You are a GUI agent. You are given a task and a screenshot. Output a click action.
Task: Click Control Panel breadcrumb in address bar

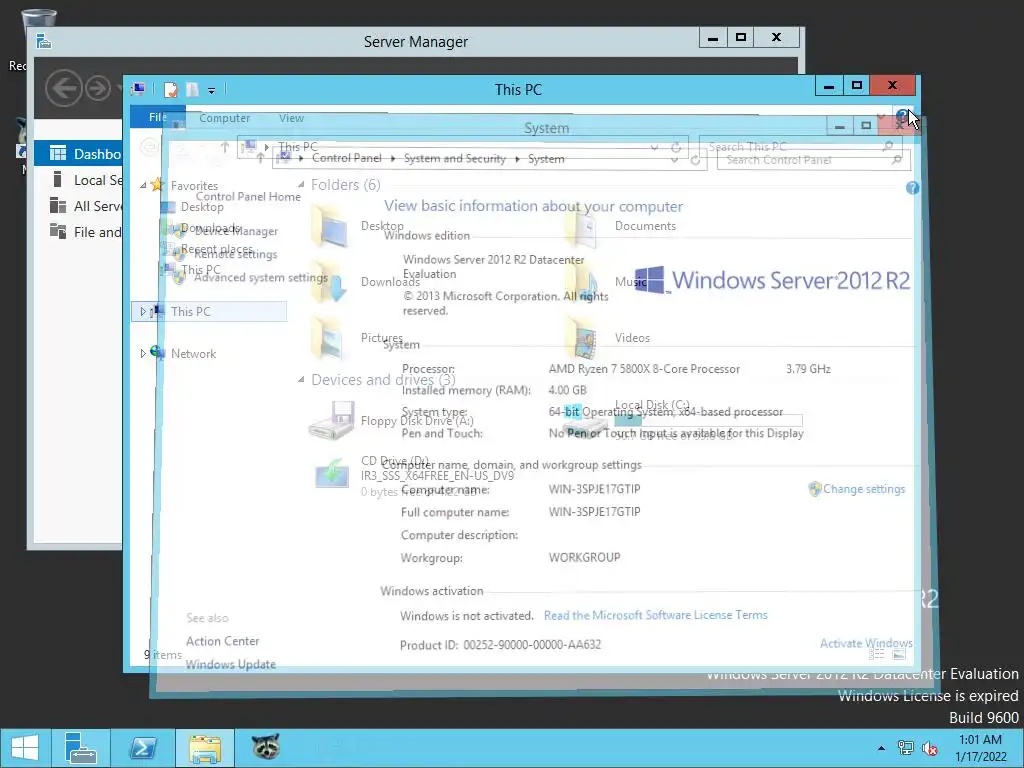[347, 159]
